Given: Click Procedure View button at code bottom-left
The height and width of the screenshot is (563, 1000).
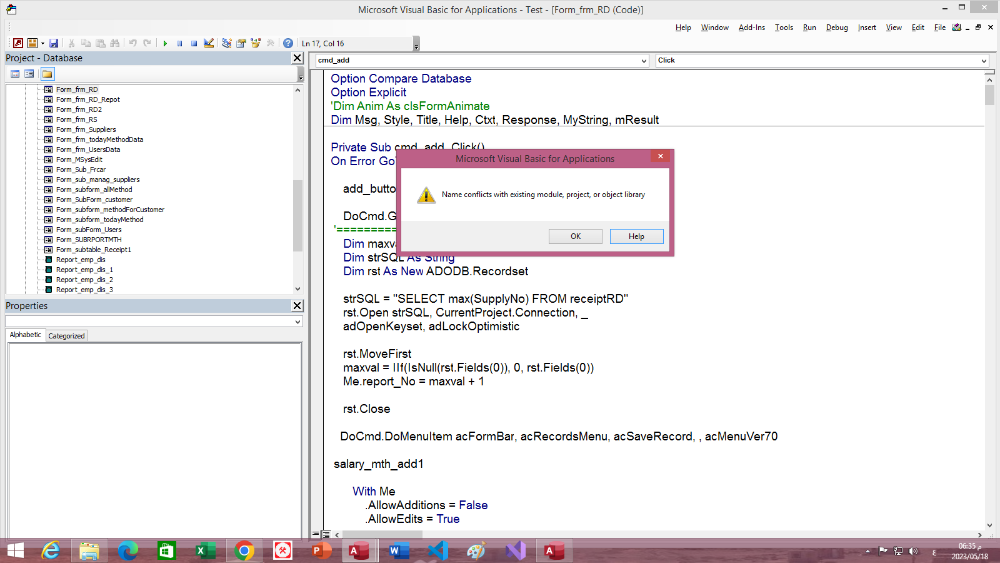Looking at the screenshot, I should tap(316, 534).
